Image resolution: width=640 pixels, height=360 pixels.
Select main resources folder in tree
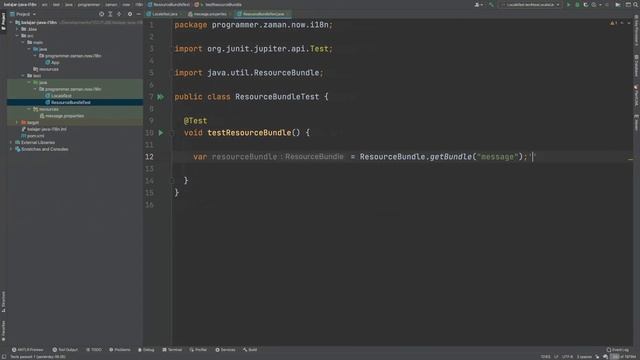click(49, 69)
